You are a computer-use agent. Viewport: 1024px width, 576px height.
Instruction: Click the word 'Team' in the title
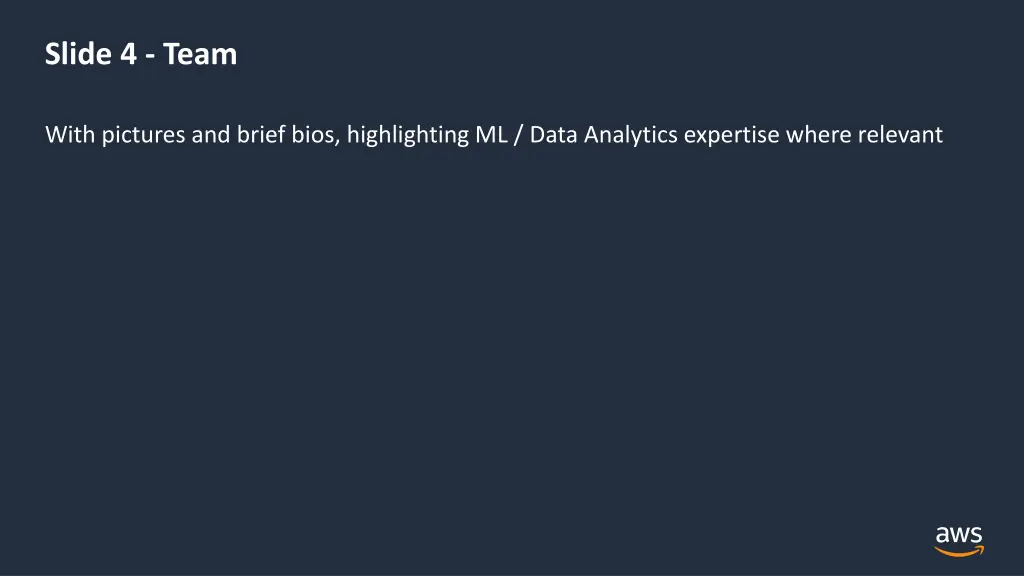click(200, 54)
